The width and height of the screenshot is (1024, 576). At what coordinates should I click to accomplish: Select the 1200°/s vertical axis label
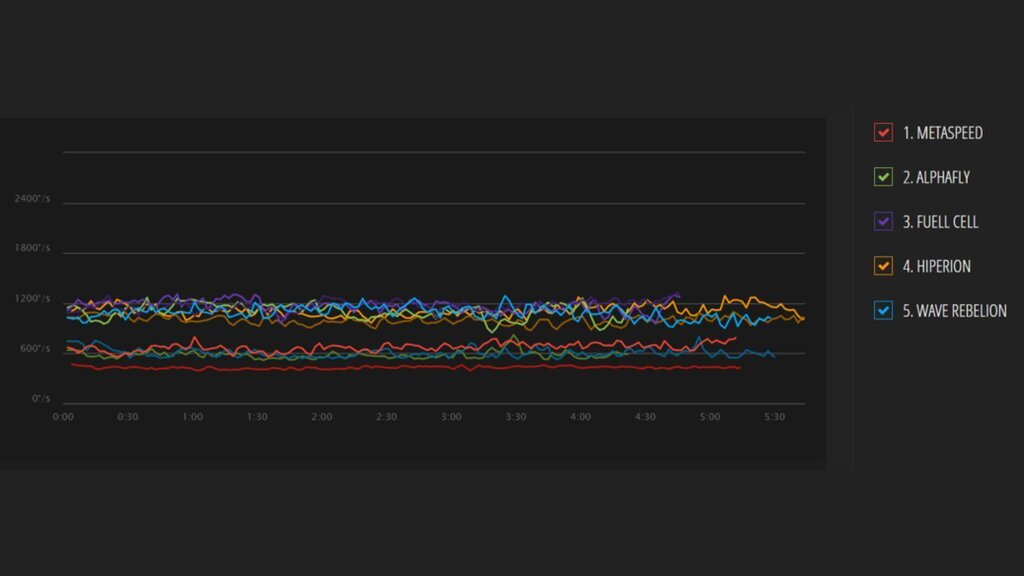32,299
